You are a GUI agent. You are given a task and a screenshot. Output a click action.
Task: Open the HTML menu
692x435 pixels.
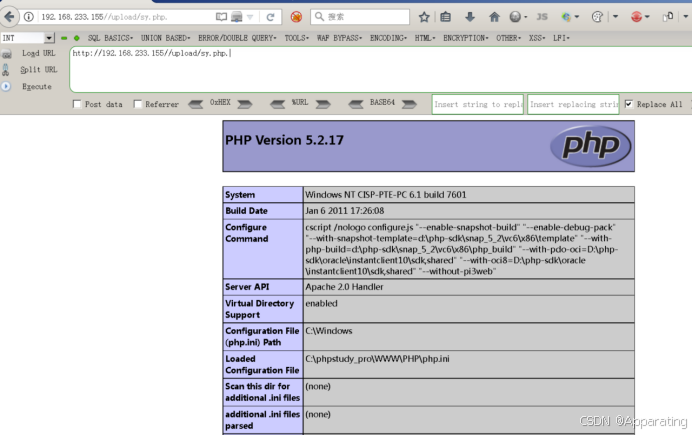(x=425, y=38)
